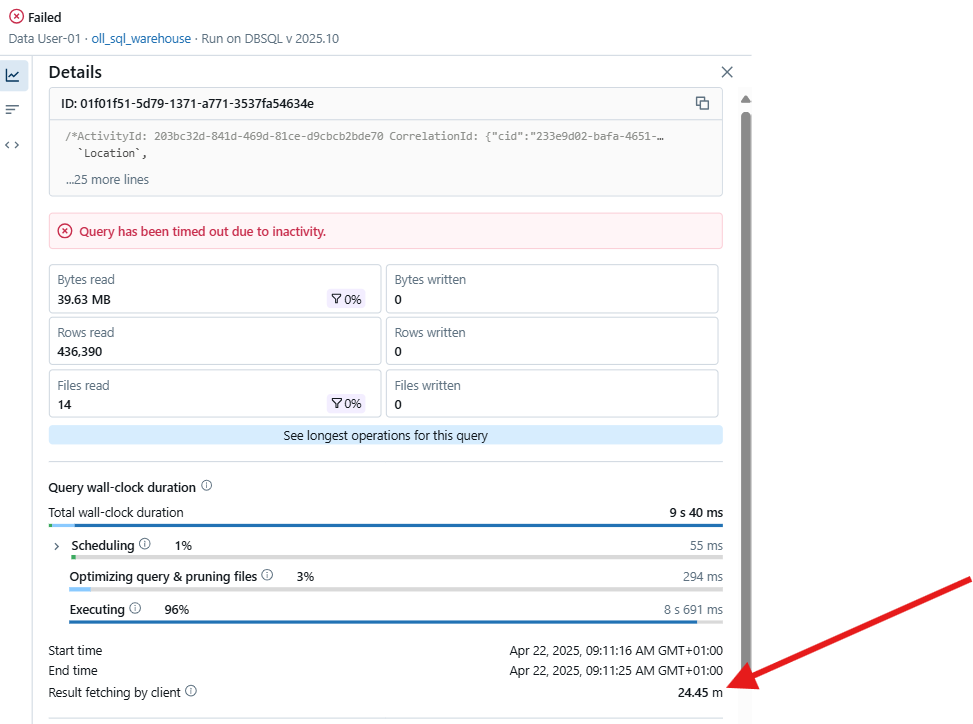Click the filter 0% icon on Bytes read

346,299
